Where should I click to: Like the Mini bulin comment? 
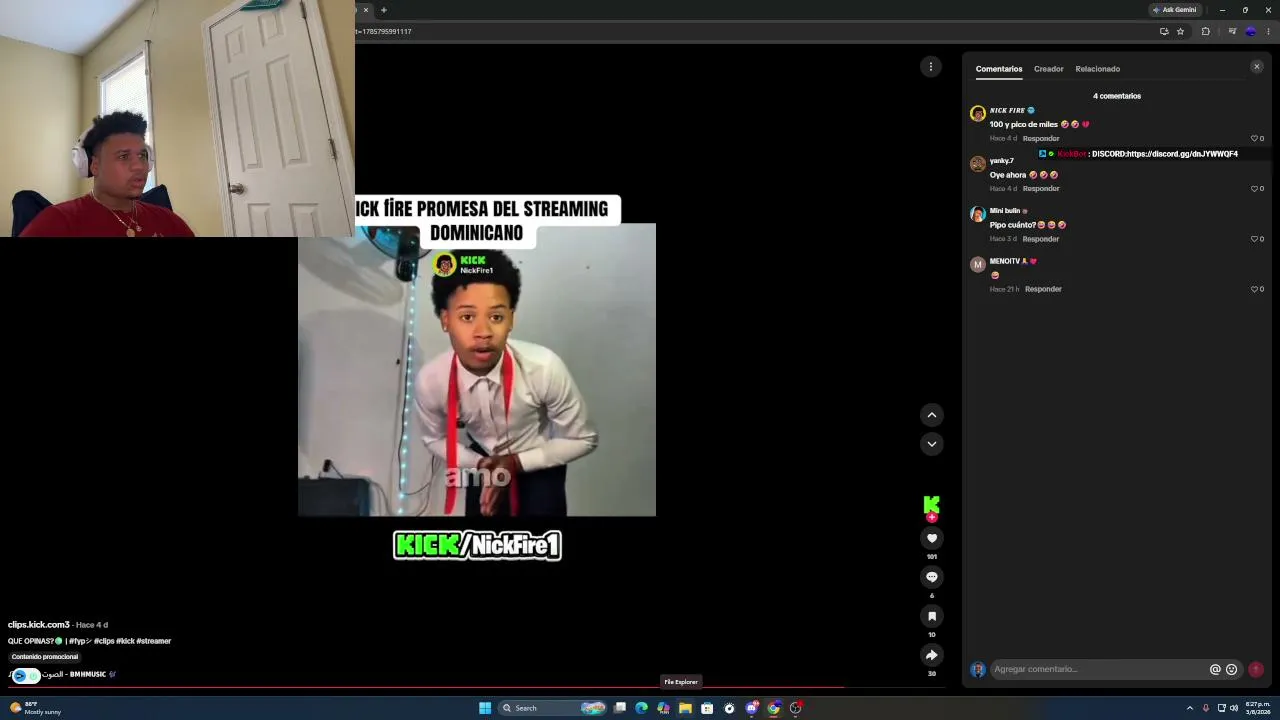1254,239
